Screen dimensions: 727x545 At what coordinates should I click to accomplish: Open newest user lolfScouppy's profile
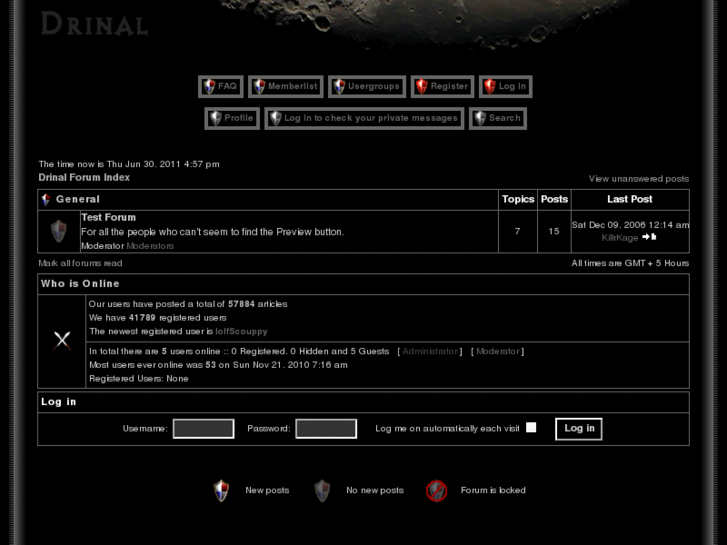click(x=241, y=332)
